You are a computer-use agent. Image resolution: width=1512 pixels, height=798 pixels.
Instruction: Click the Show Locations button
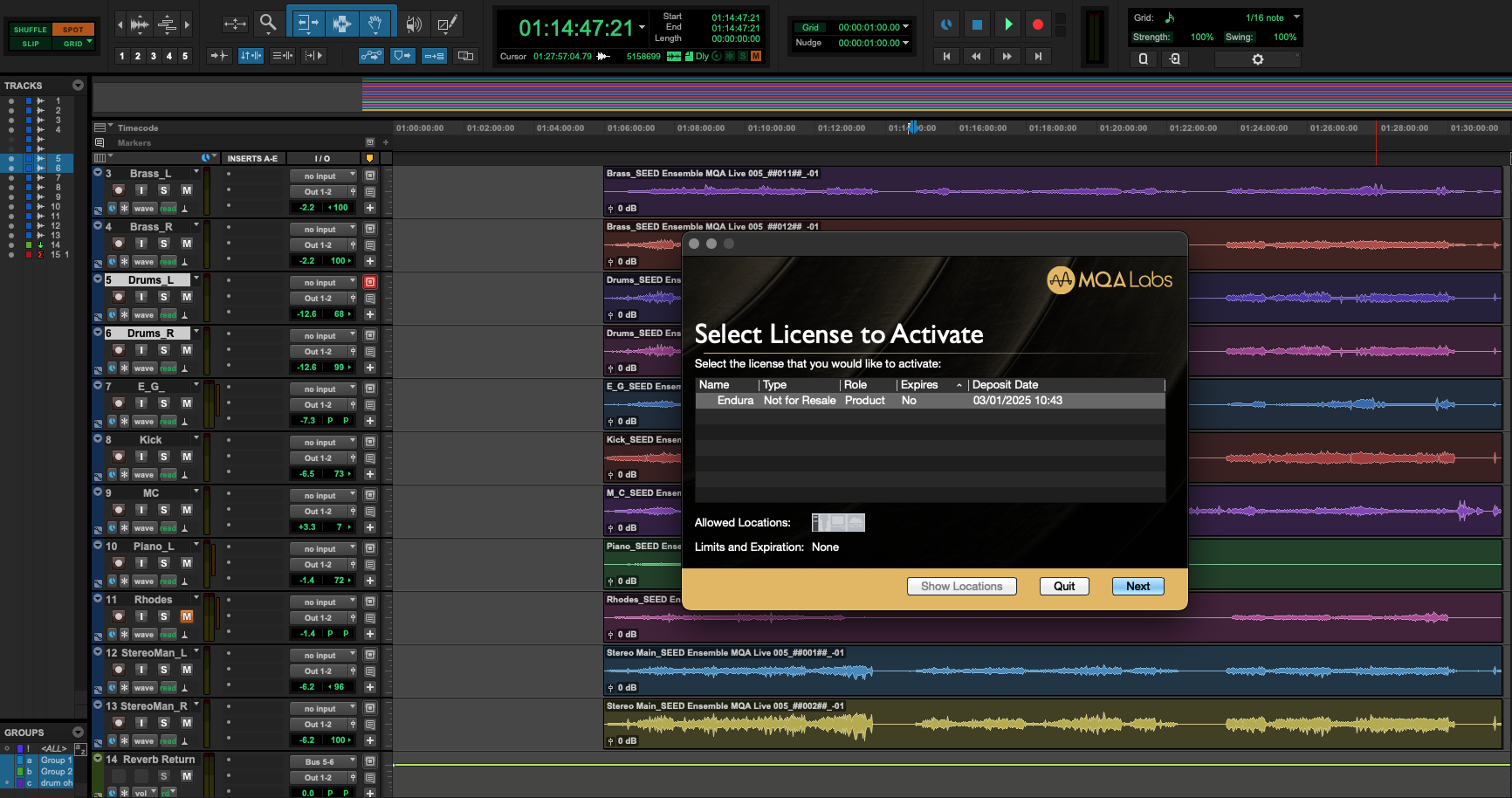(x=962, y=587)
